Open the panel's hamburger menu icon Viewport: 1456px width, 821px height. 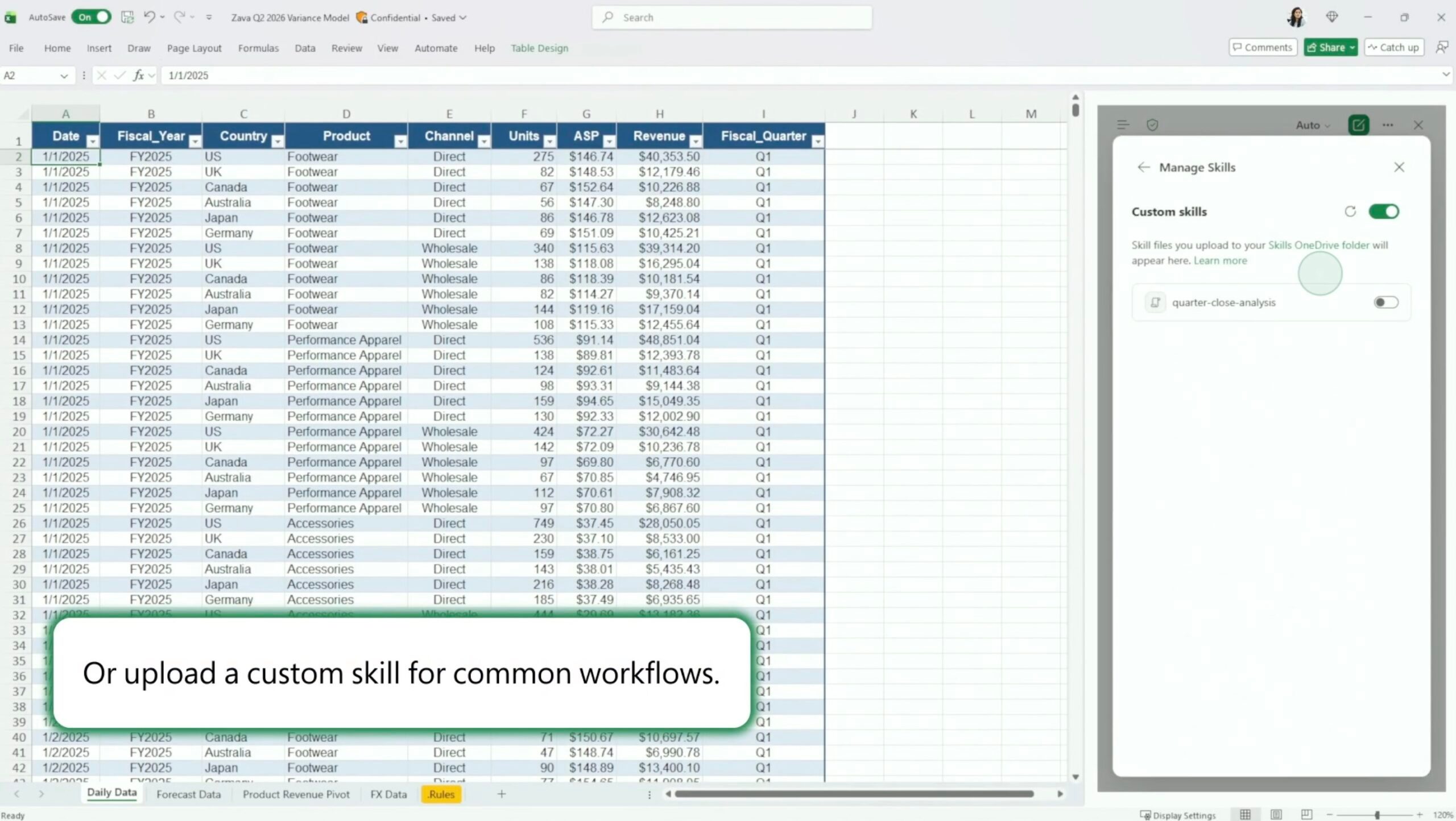[1123, 125]
